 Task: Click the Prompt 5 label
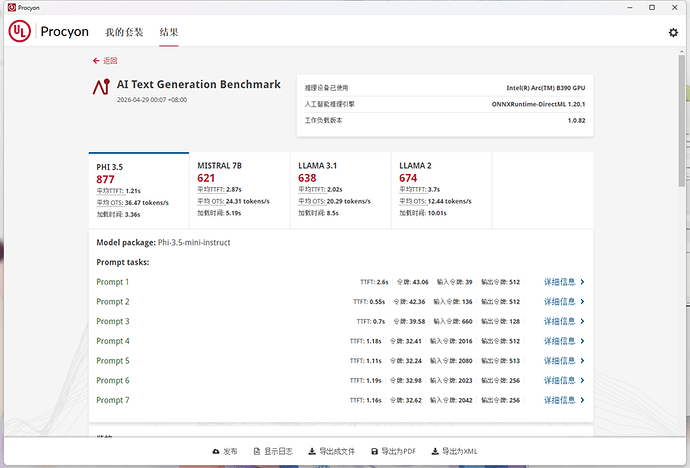coord(113,361)
